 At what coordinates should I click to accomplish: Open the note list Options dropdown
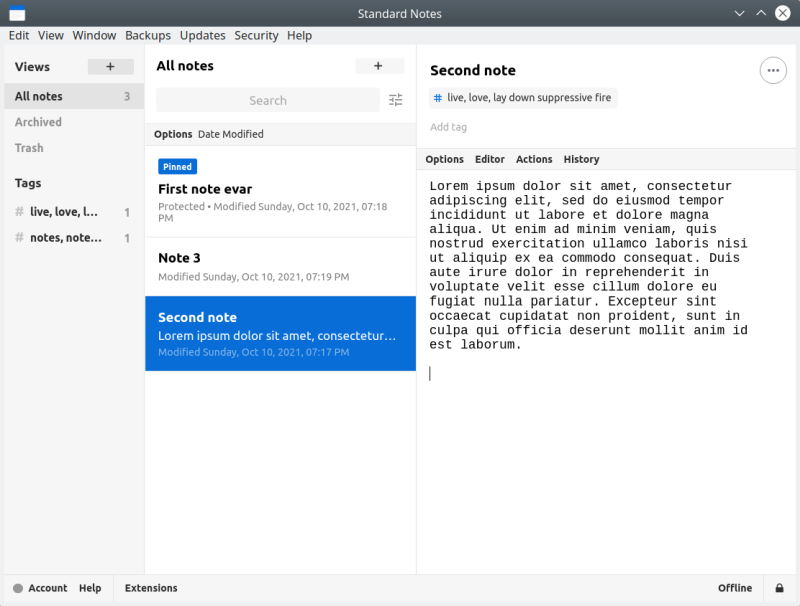pos(173,134)
